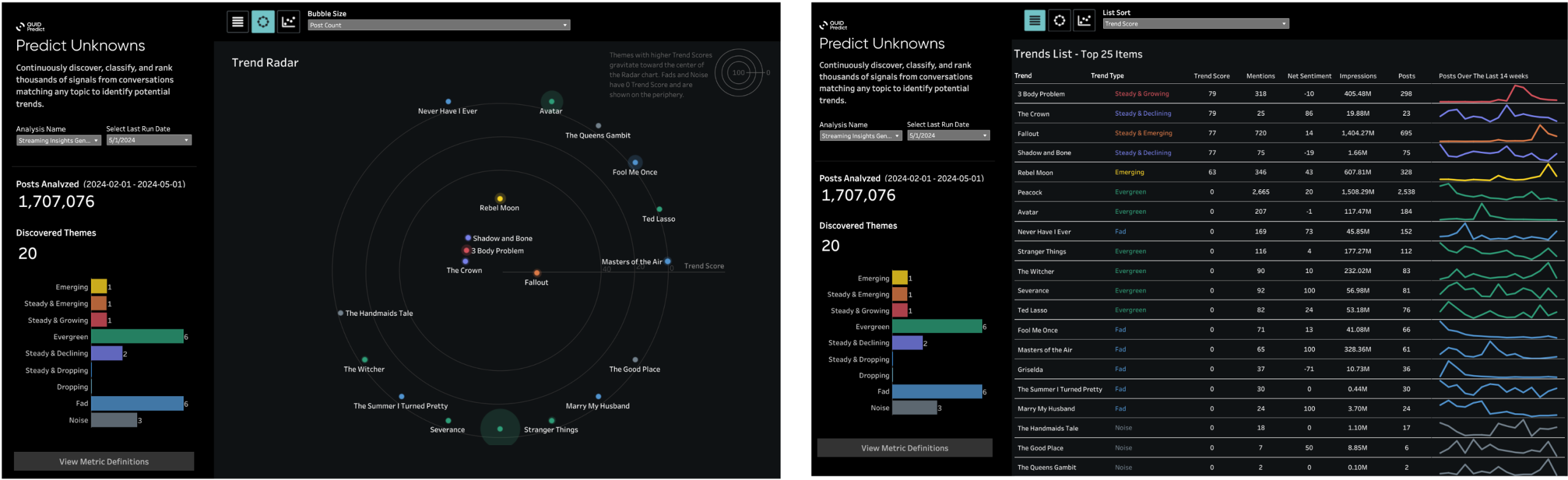Select Never Have I Ever bubble on radar
Screen dimensions: 1568x480
click(x=448, y=102)
